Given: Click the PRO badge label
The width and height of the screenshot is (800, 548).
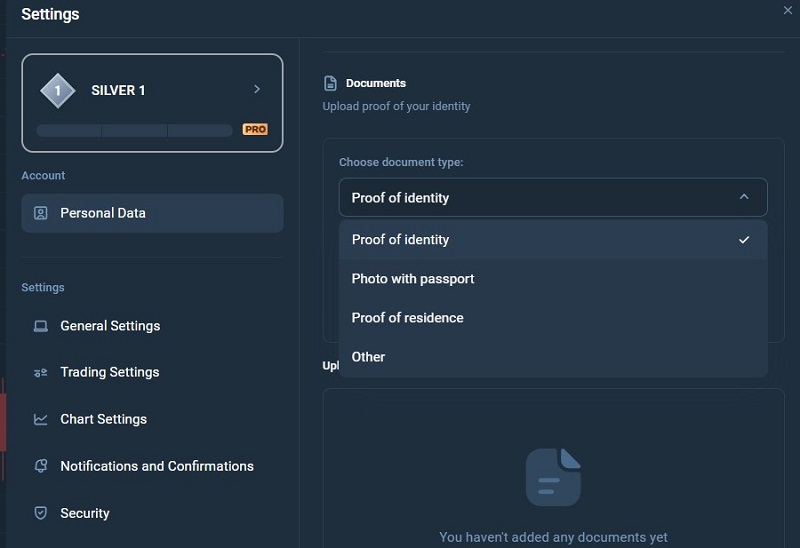Looking at the screenshot, I should [x=255, y=129].
